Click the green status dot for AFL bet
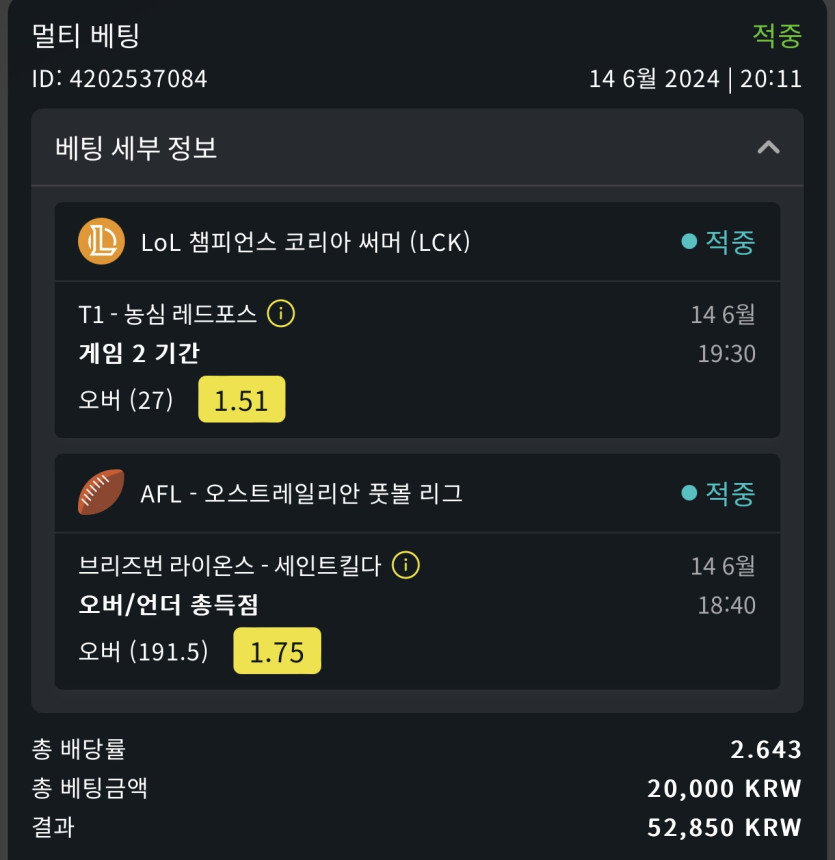This screenshot has height=860, width=835. [688, 492]
